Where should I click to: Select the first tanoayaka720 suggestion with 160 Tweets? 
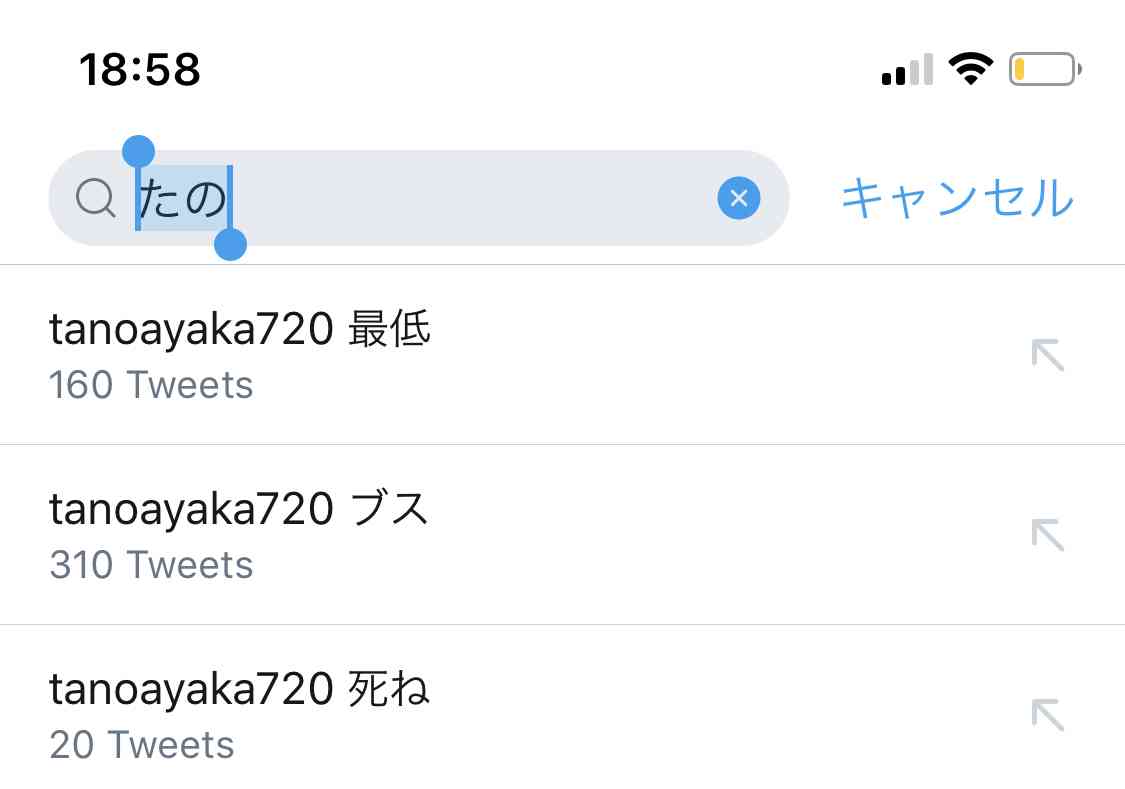point(562,355)
